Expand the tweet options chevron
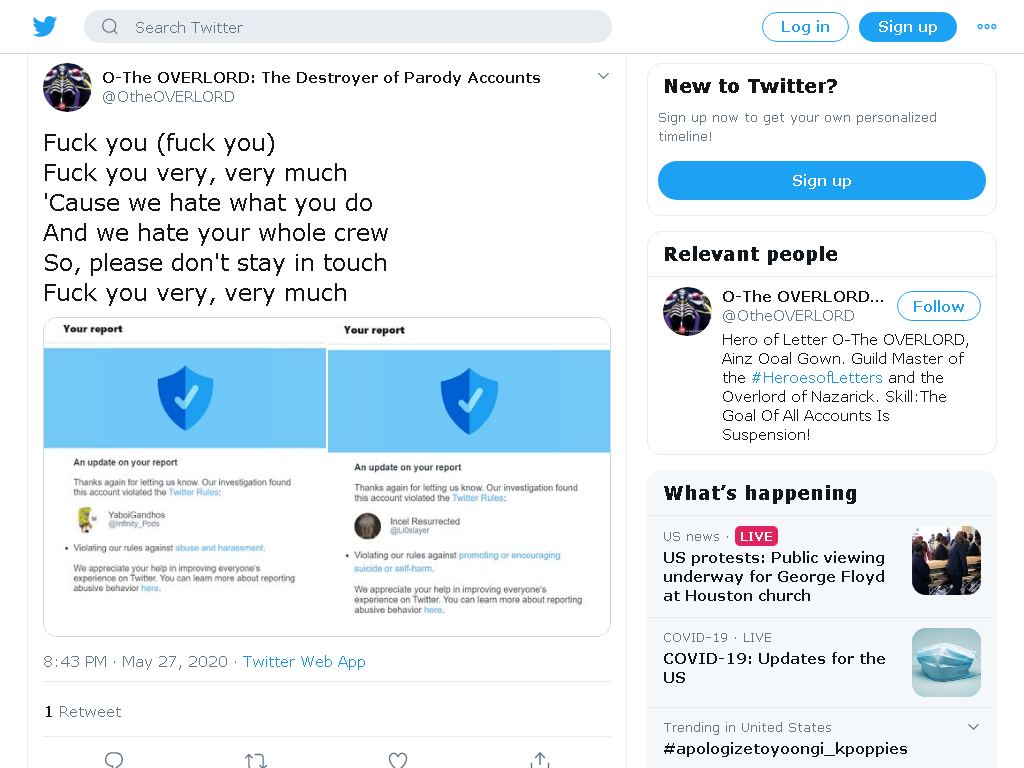 point(603,76)
